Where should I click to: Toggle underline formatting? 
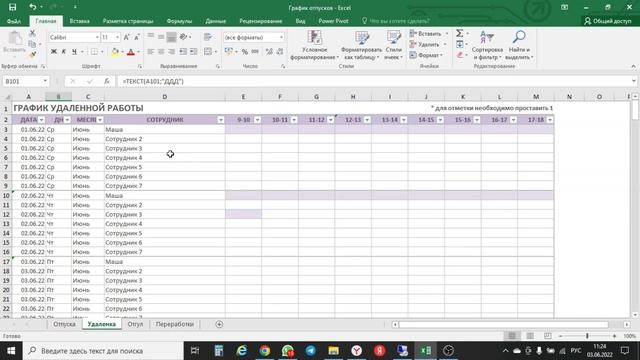coord(74,52)
